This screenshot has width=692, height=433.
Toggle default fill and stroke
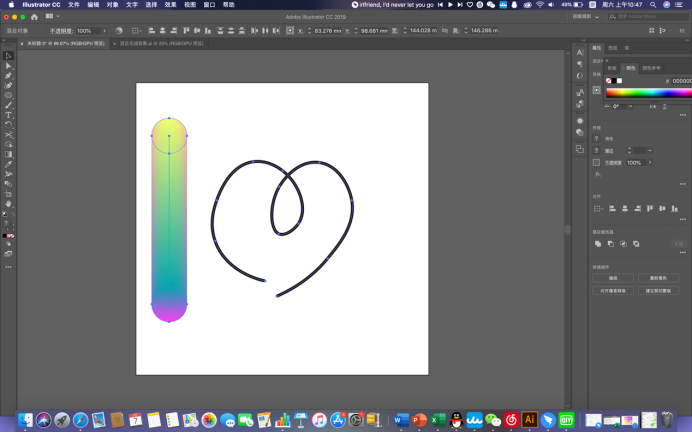[x=5, y=214]
